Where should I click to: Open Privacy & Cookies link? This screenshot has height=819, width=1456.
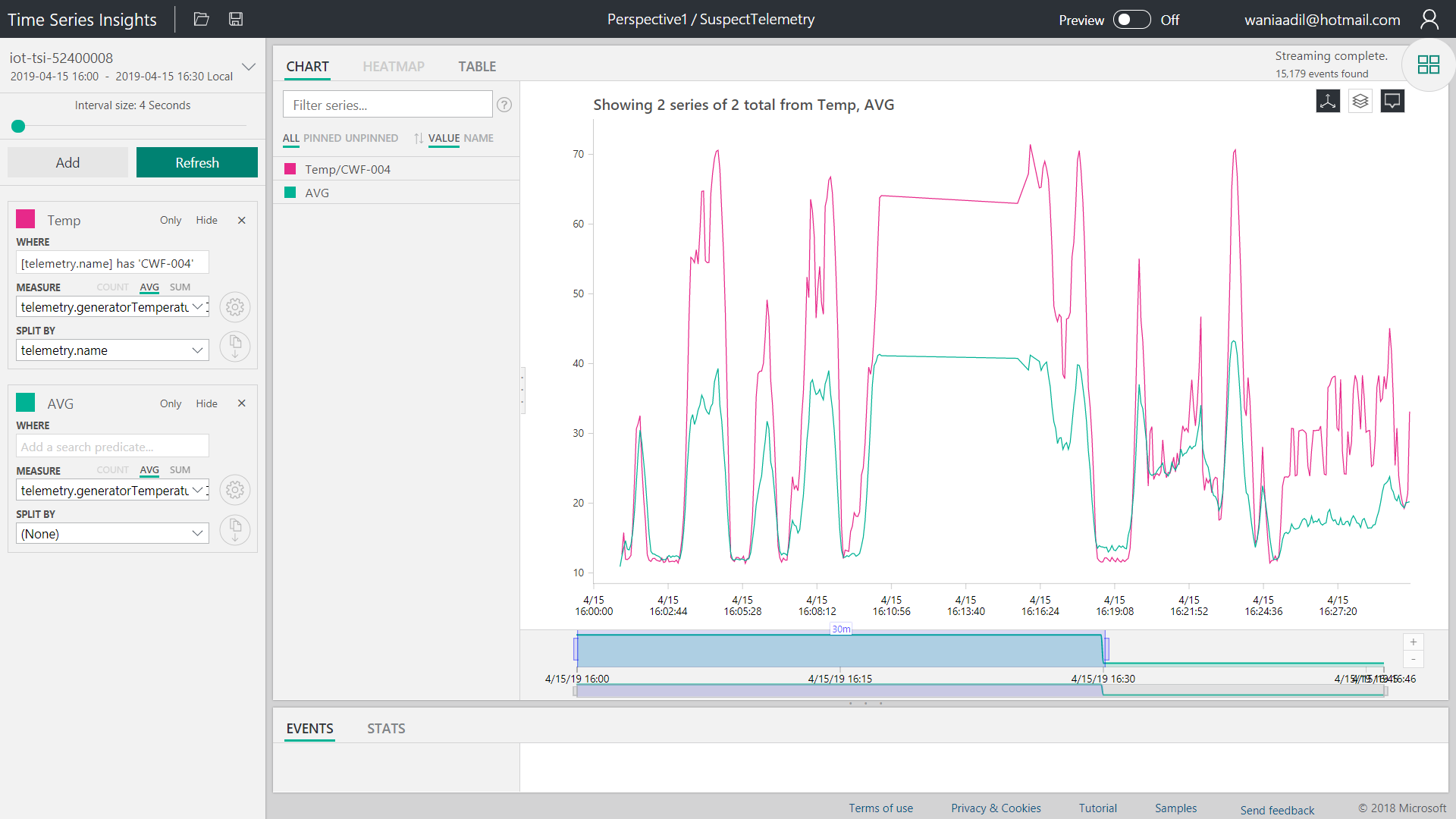[x=996, y=808]
